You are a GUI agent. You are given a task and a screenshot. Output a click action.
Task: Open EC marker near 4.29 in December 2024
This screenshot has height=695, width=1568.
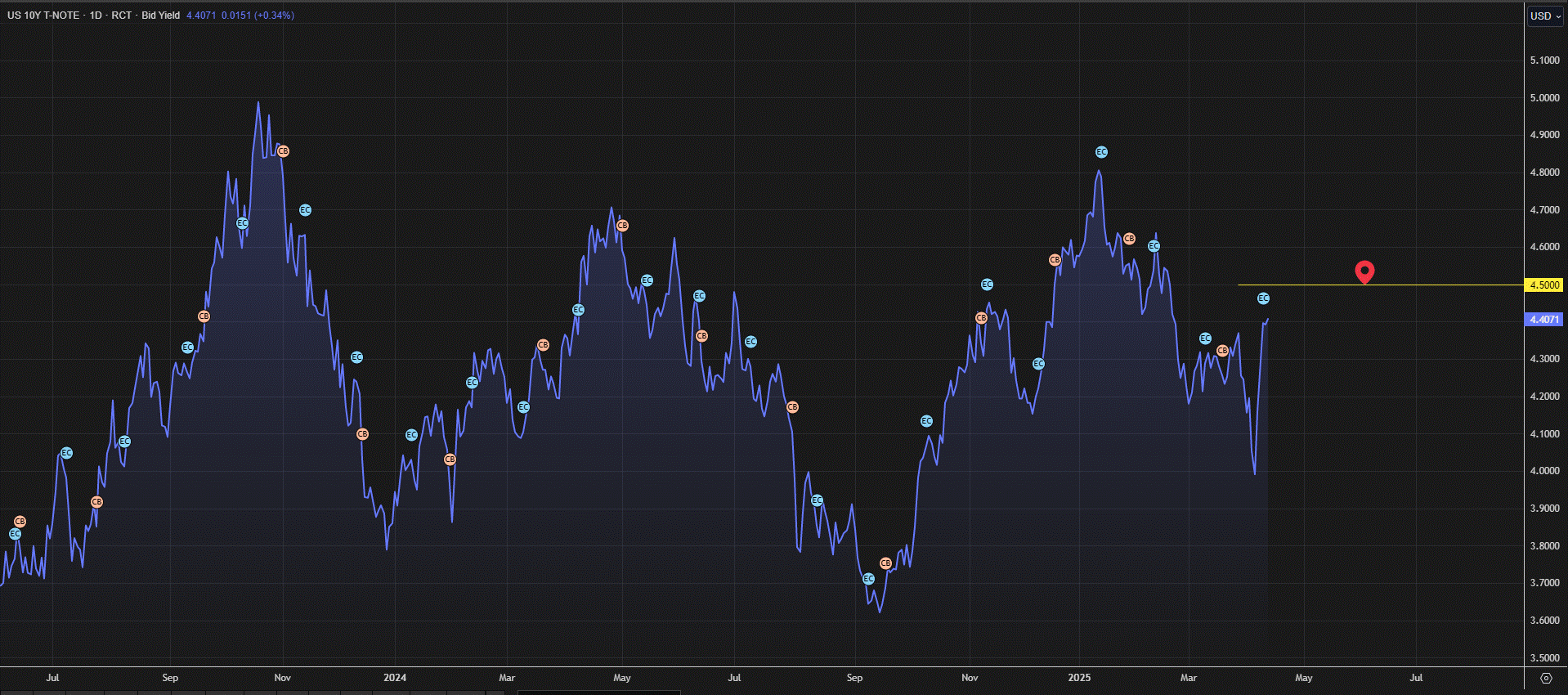pos(1038,364)
